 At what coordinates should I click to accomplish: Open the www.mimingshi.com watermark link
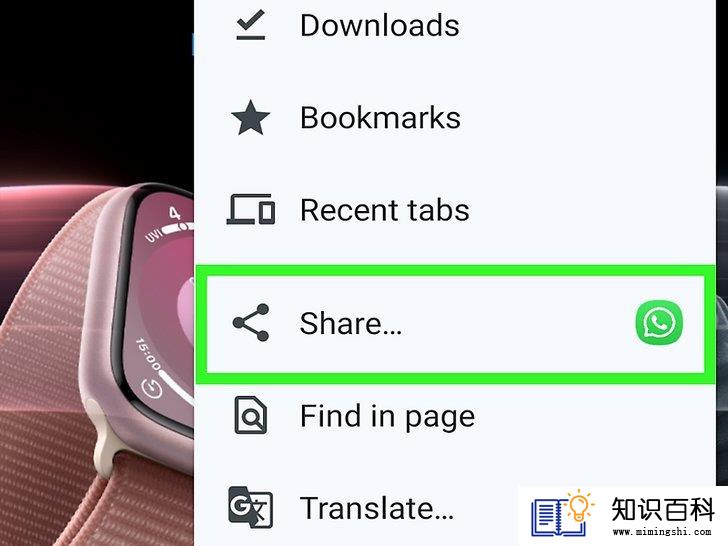point(662,532)
